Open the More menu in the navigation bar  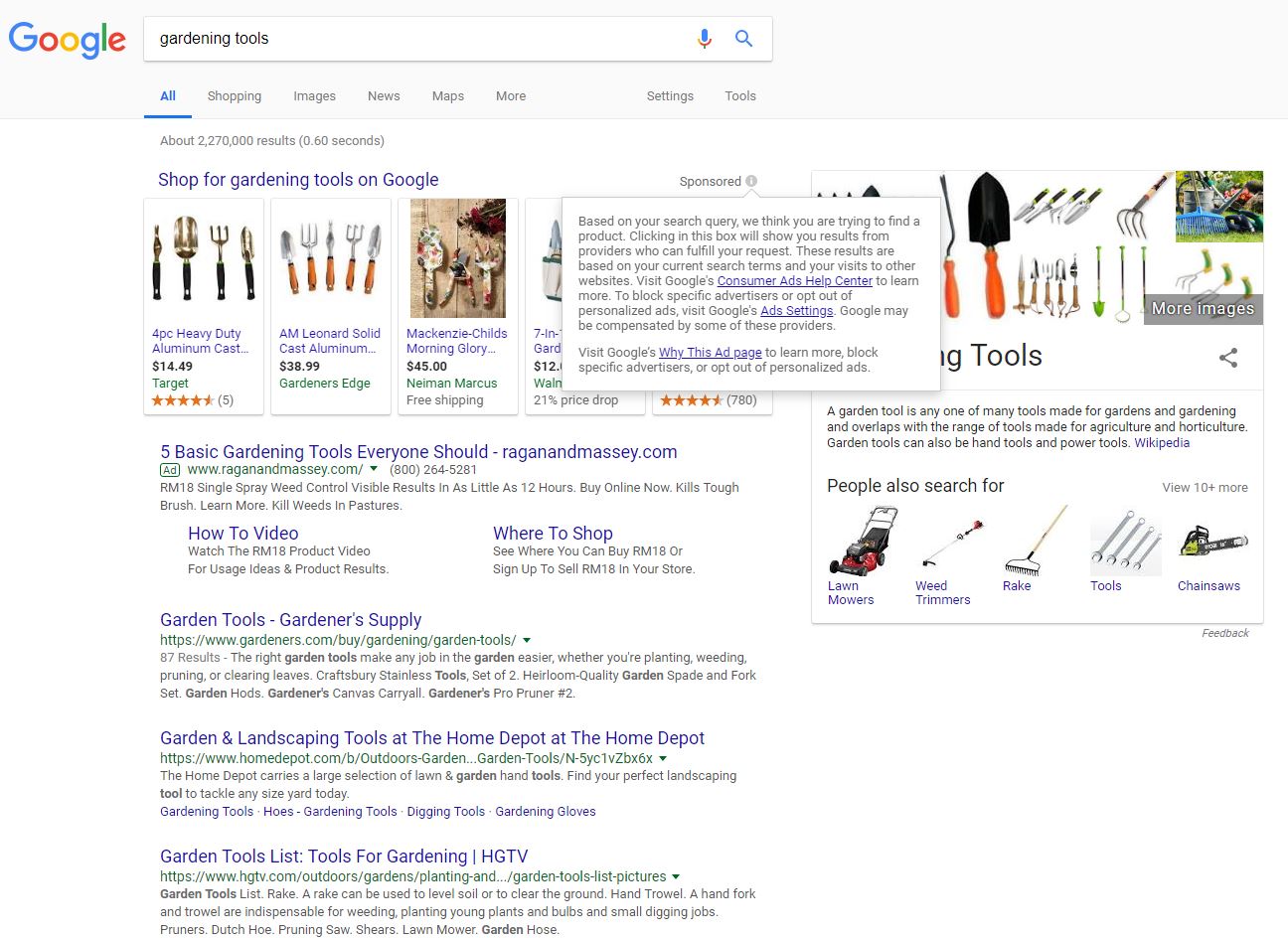pyautogui.click(x=510, y=95)
